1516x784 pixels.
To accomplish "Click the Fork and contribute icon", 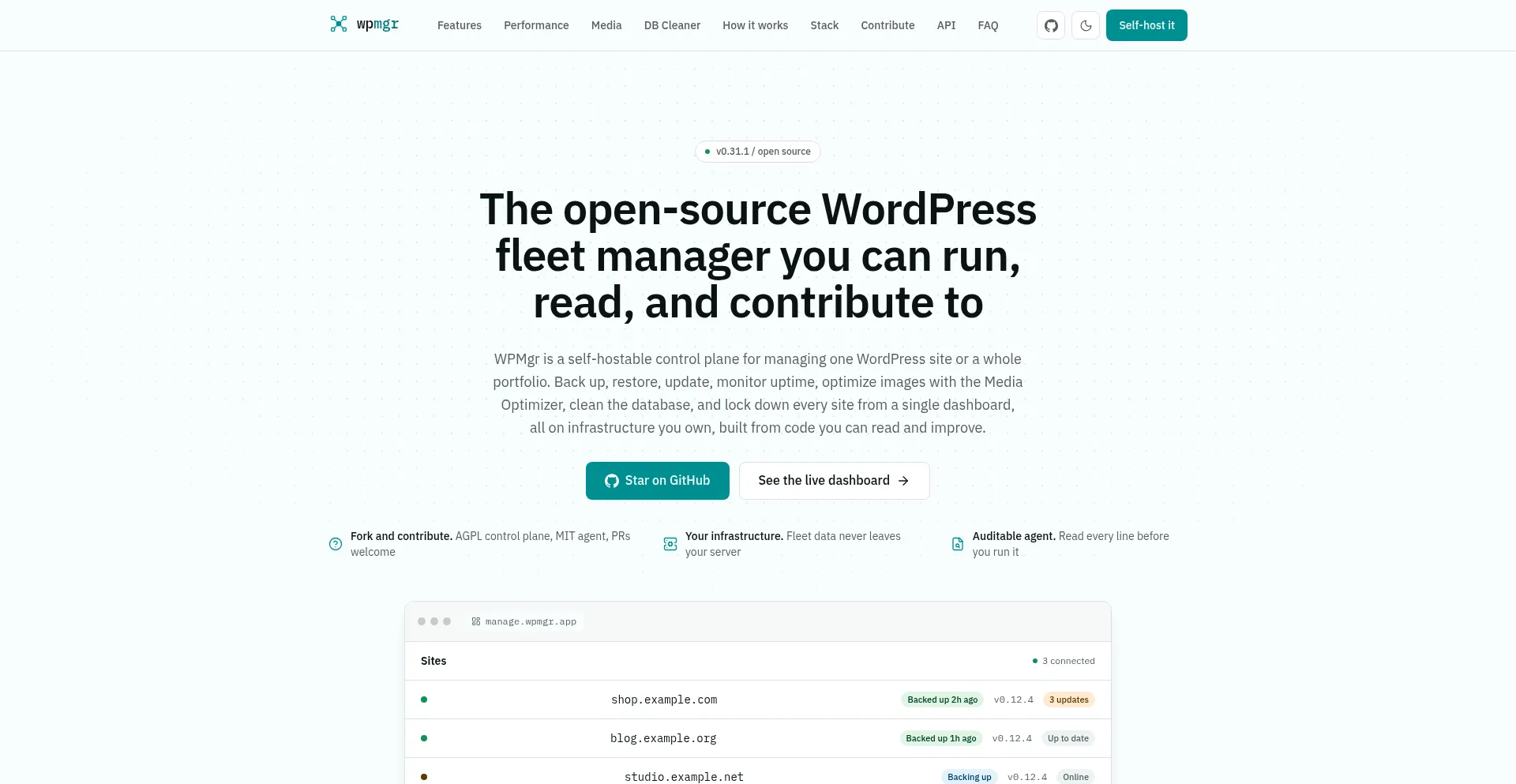I will [336, 544].
